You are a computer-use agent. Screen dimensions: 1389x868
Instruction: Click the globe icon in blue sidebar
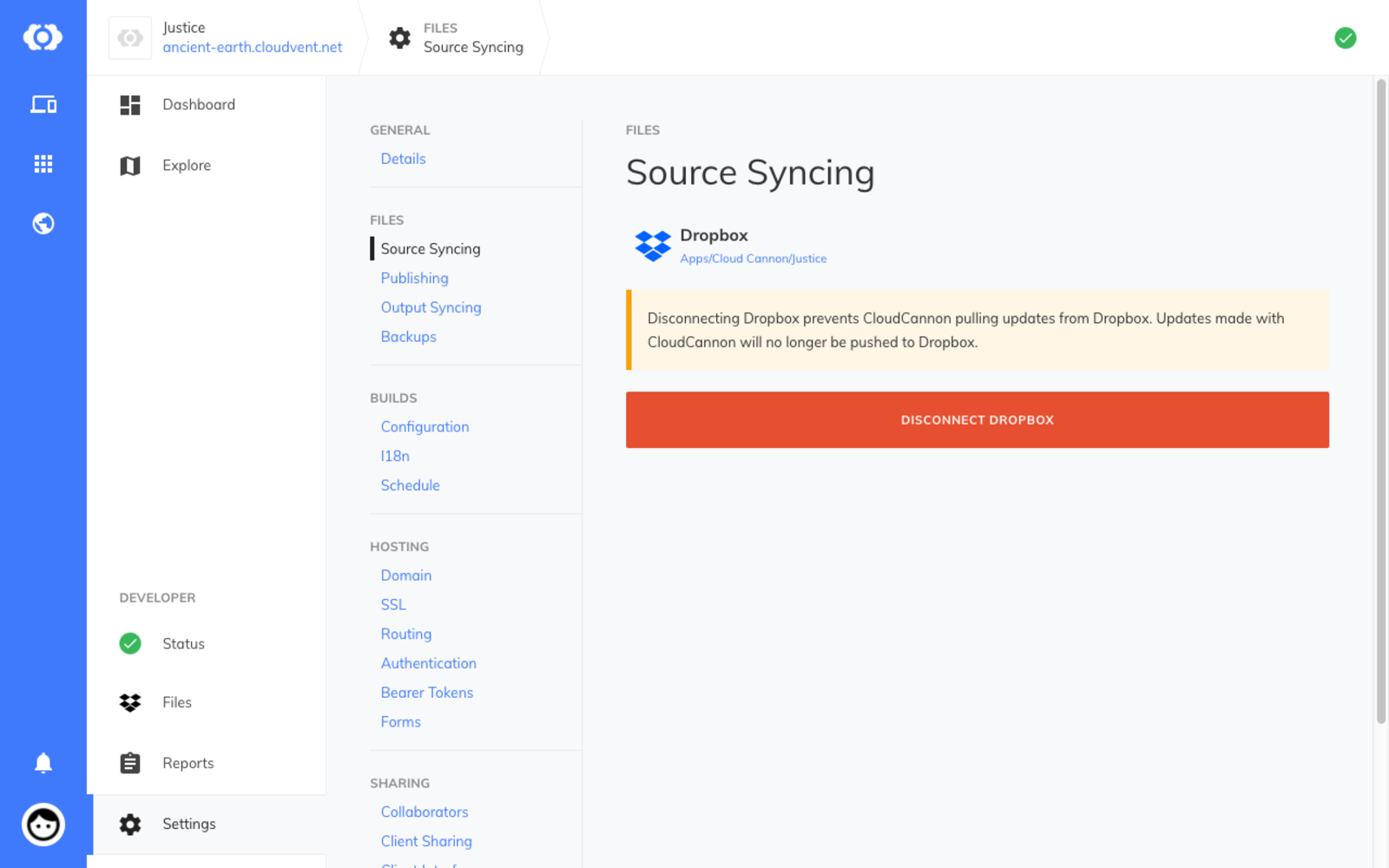point(43,224)
